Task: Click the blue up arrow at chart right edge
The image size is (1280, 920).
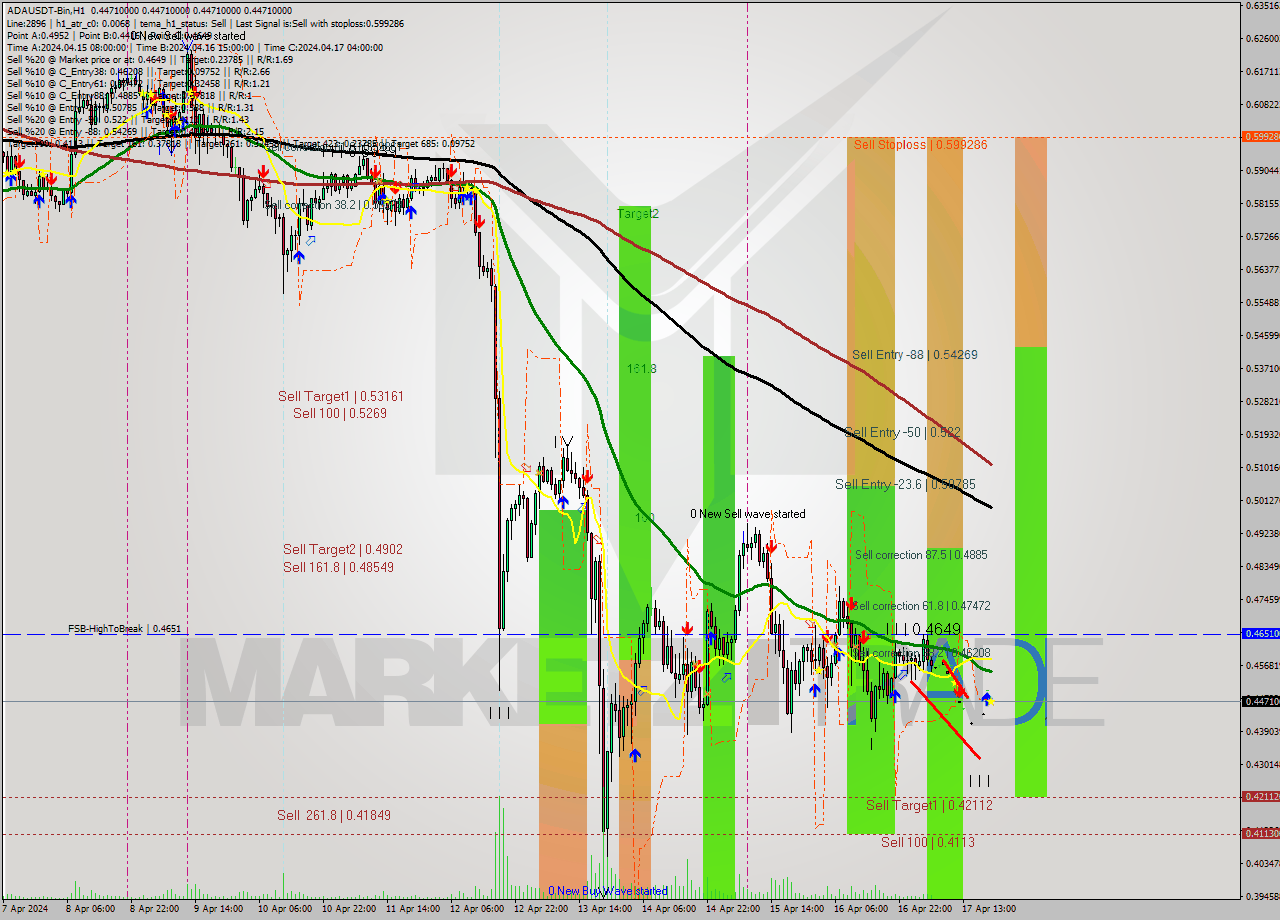Action: (987, 698)
